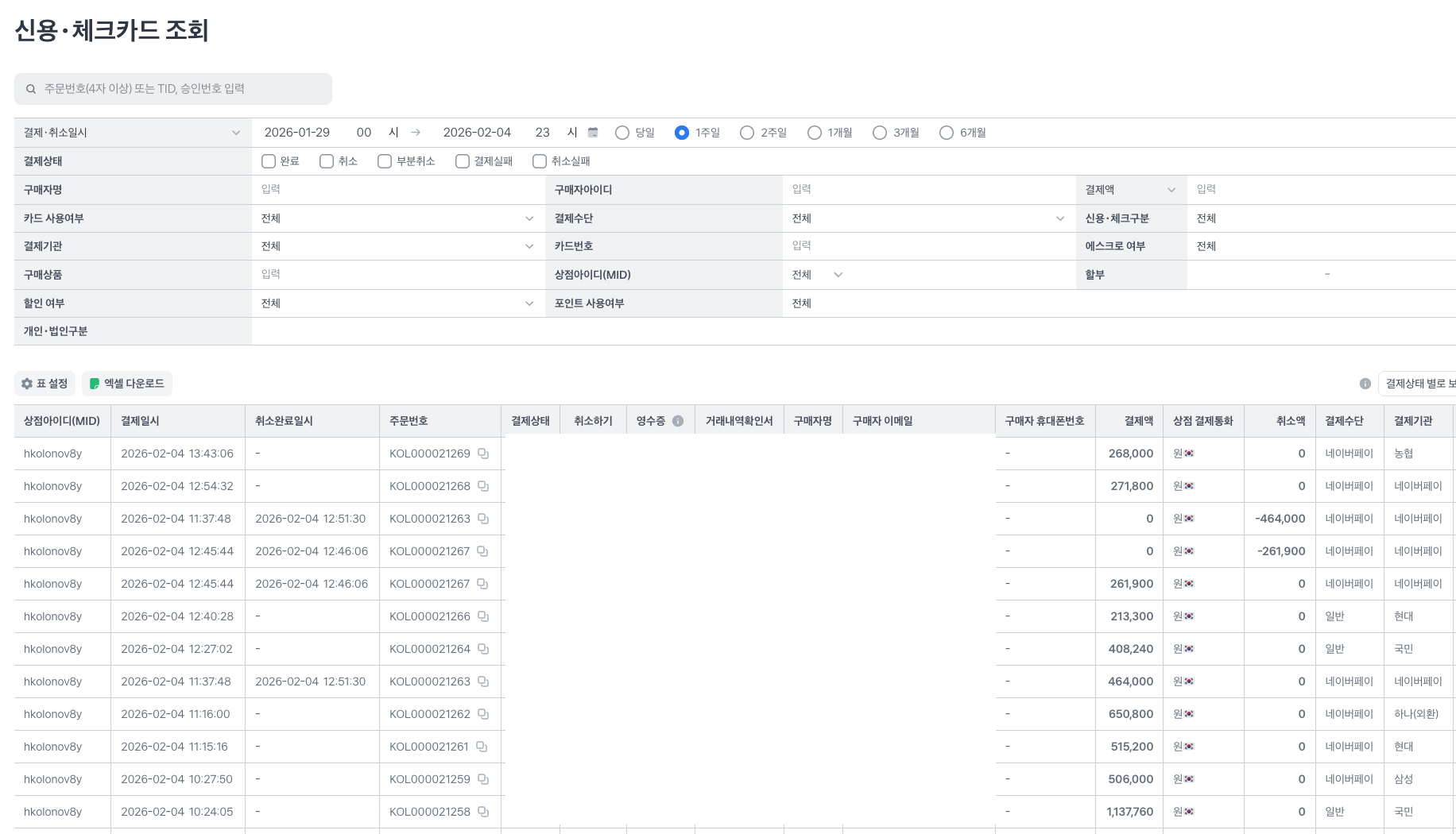Click the 408,240 payment amount cell

[1131, 649]
